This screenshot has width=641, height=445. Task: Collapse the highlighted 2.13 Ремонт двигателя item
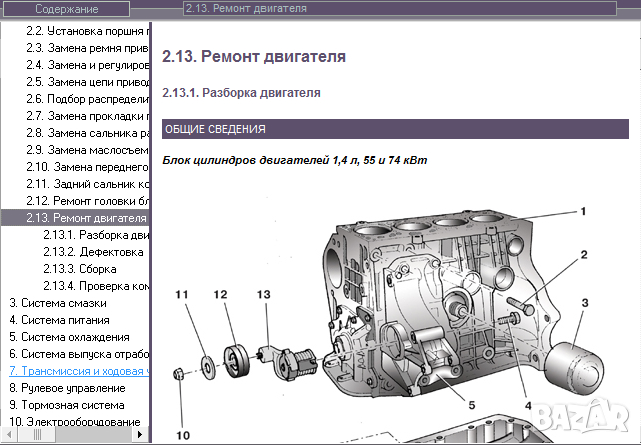pyautogui.click(x=86, y=218)
